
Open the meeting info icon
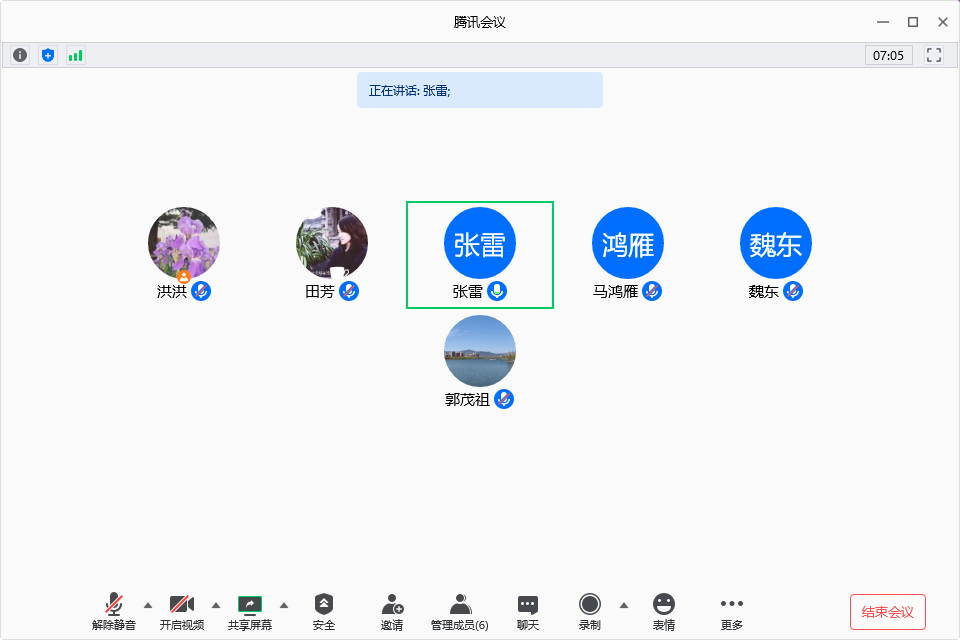point(20,55)
